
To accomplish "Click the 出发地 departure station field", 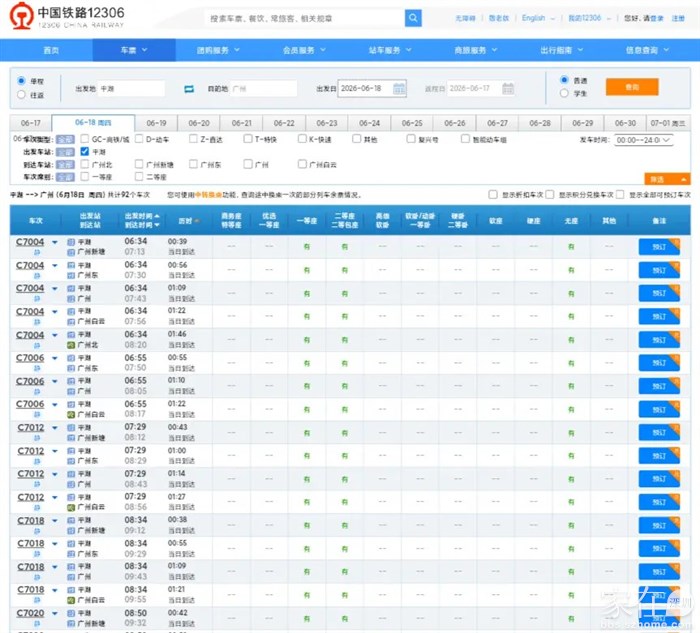I will point(131,89).
